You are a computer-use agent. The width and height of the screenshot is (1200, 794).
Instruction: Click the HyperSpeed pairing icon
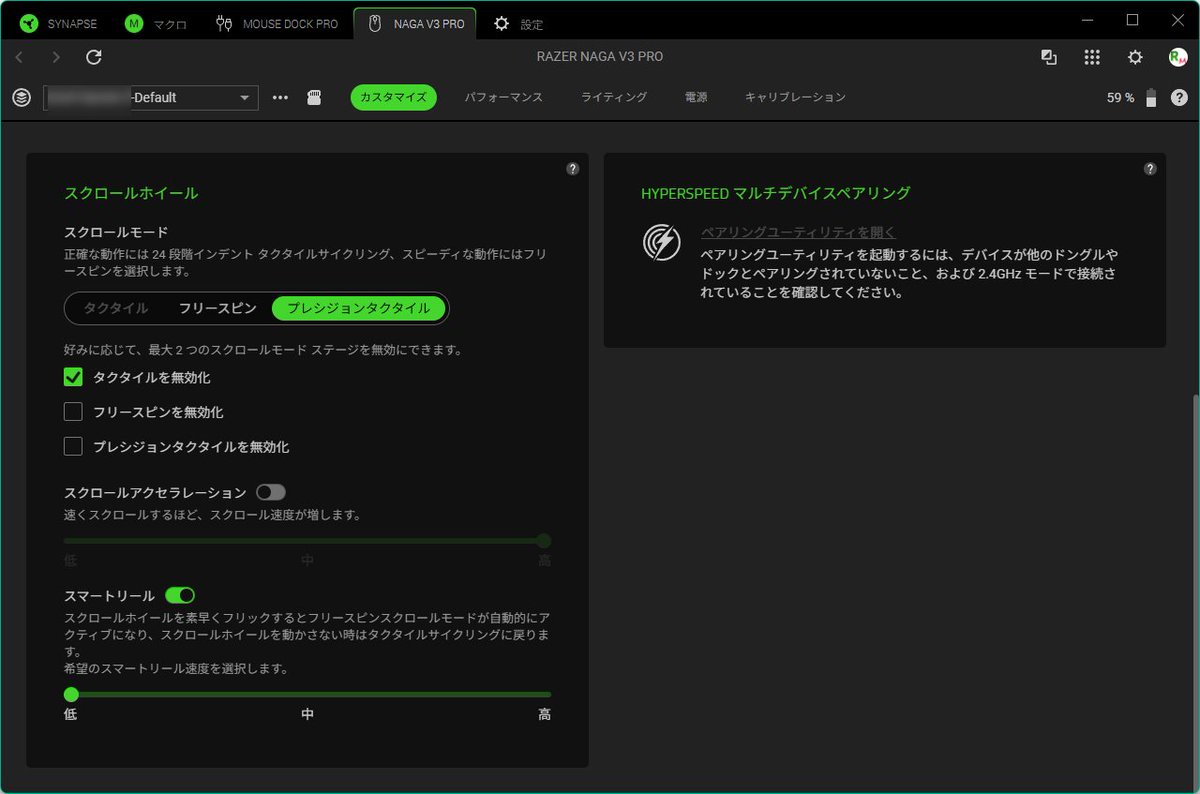[x=662, y=242]
